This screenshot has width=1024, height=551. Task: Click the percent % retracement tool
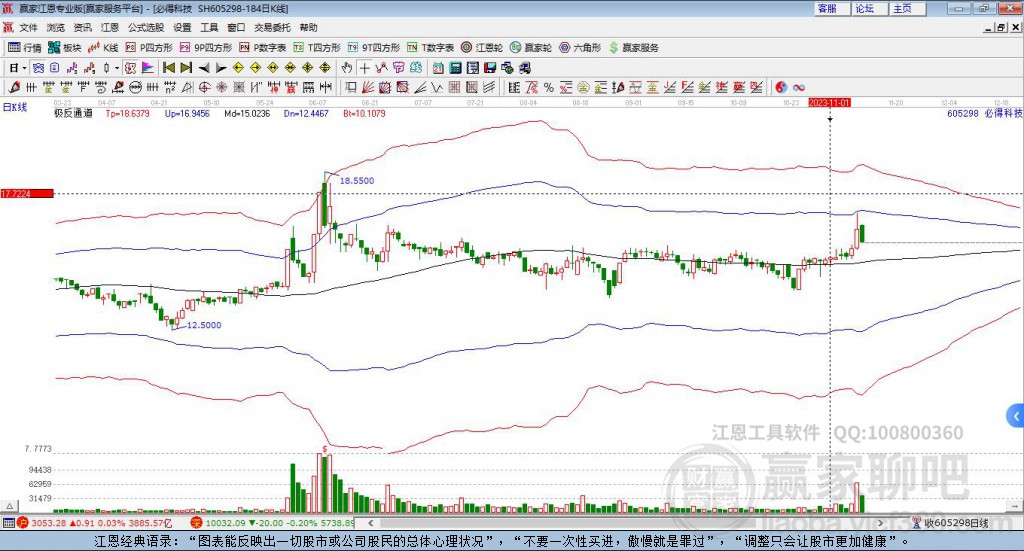click(549, 87)
